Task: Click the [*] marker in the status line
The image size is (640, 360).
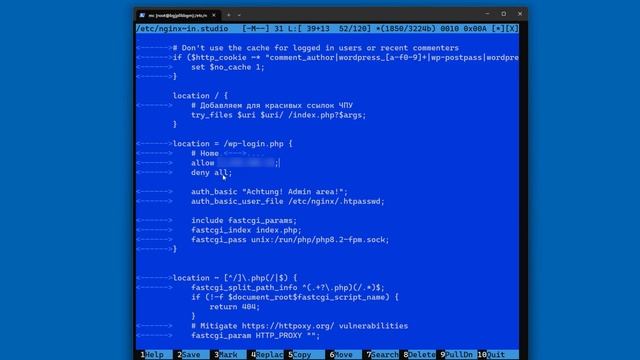Action: pyautogui.click(x=498, y=29)
